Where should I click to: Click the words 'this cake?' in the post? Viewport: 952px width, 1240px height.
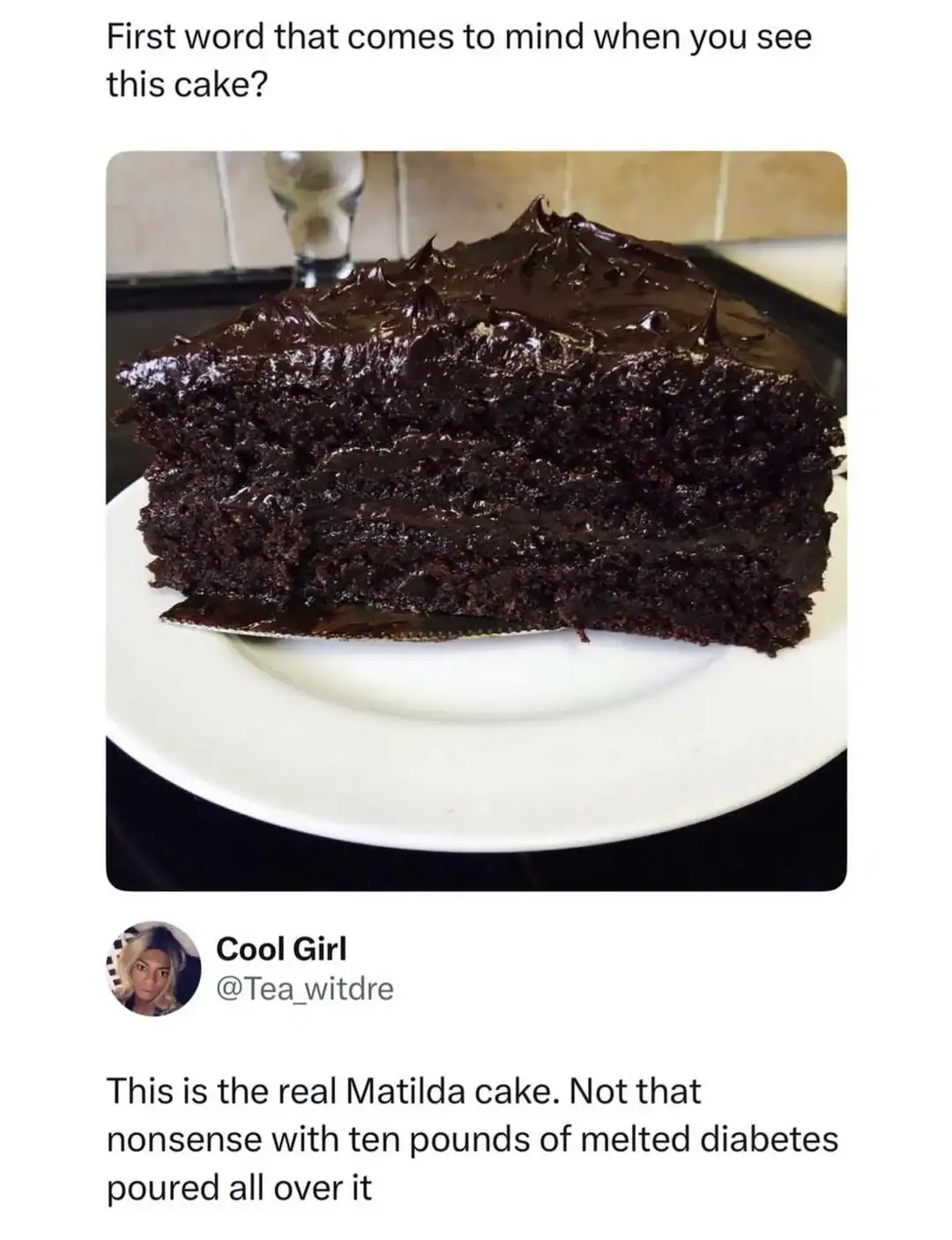[185, 85]
